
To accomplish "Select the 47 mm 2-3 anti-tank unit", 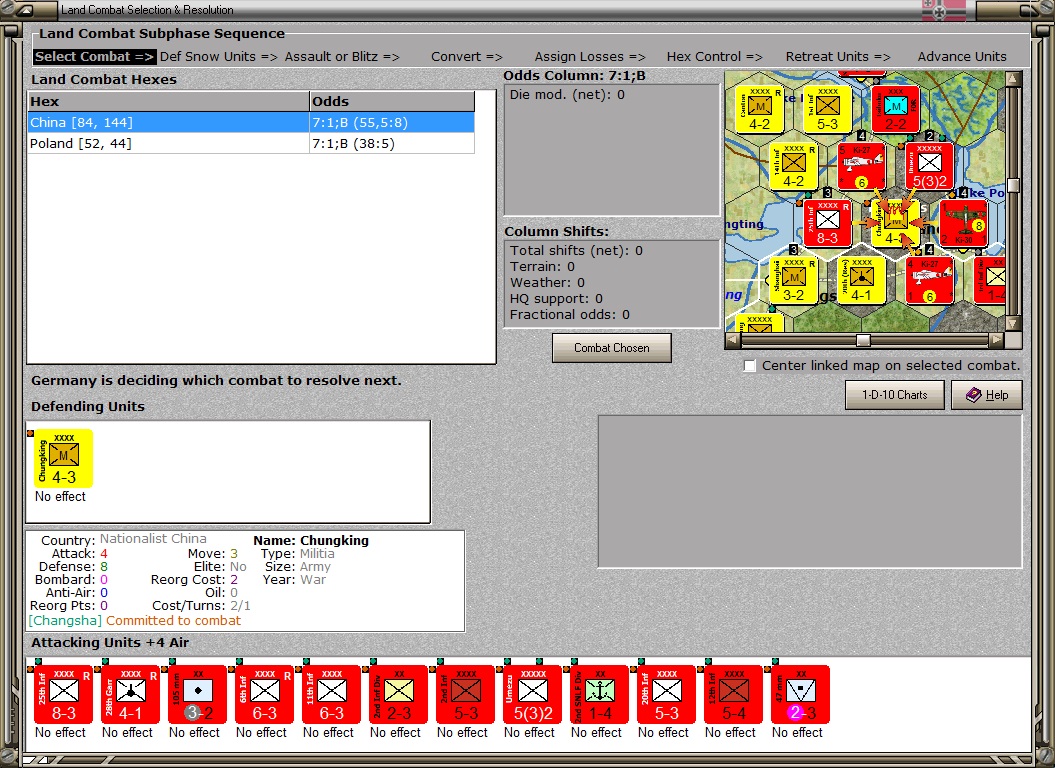I will tap(800, 695).
